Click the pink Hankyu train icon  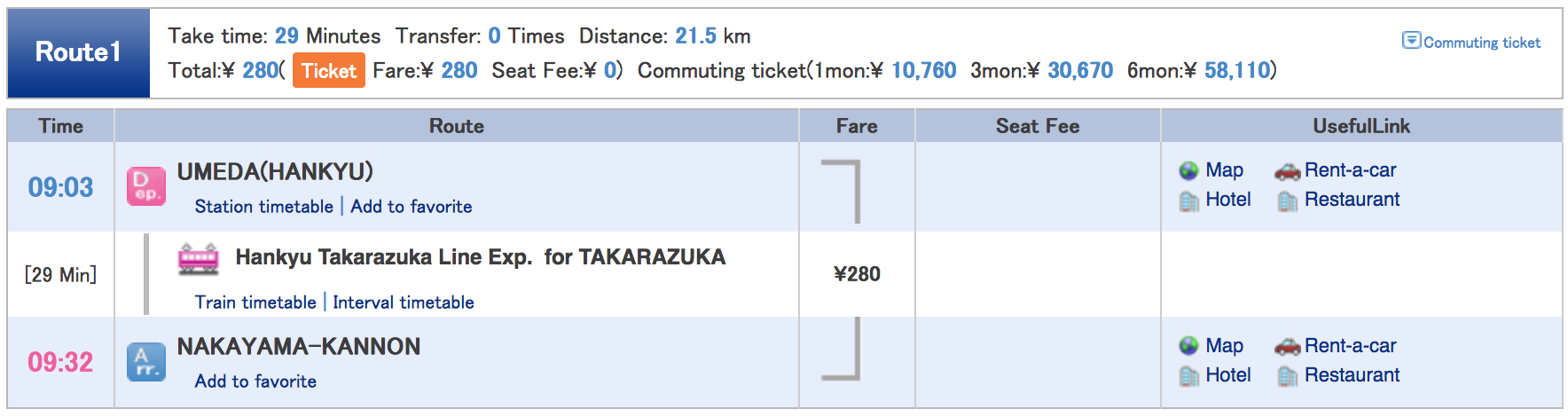coord(199,258)
